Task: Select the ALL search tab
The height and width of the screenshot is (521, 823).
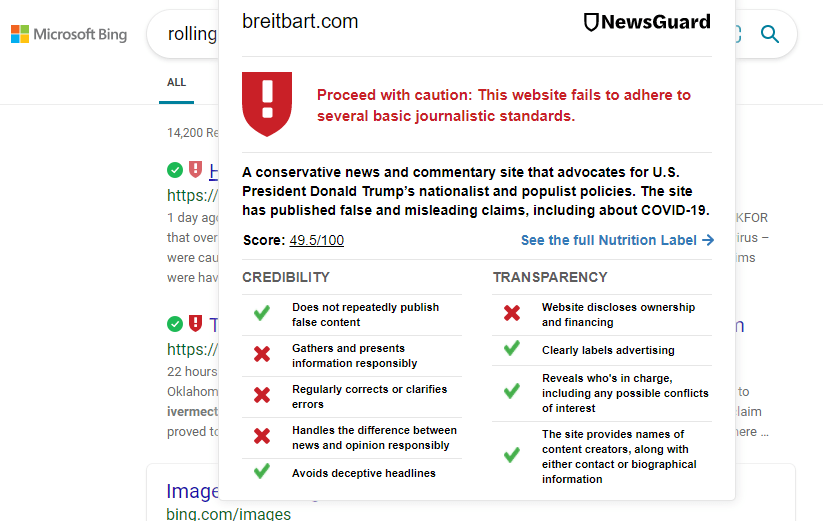Action: (x=177, y=82)
